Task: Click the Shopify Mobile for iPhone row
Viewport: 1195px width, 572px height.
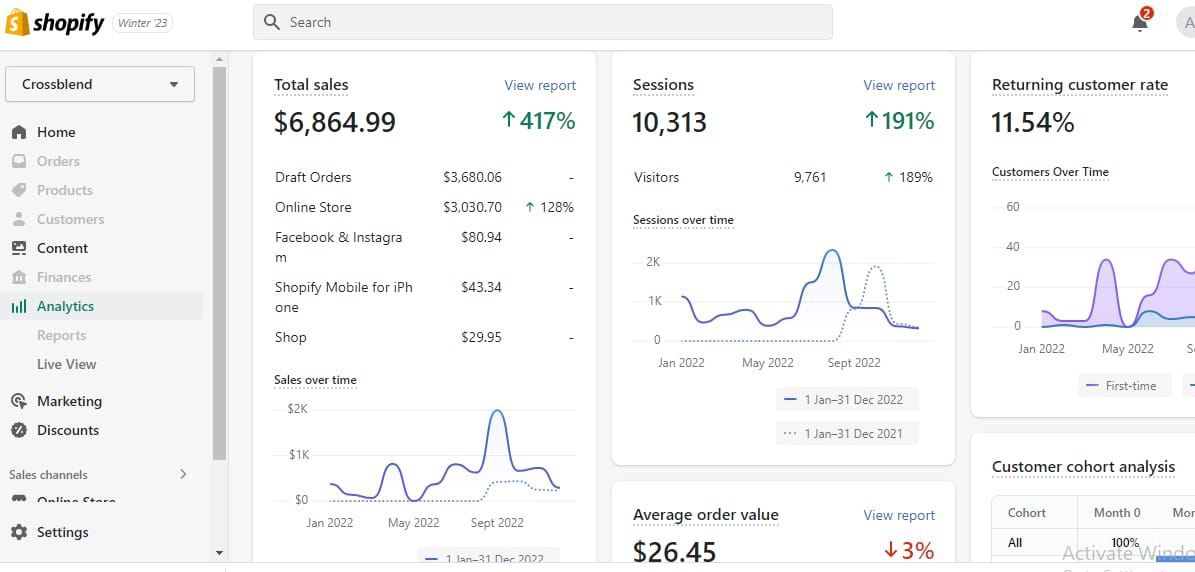Action: [x=424, y=298]
